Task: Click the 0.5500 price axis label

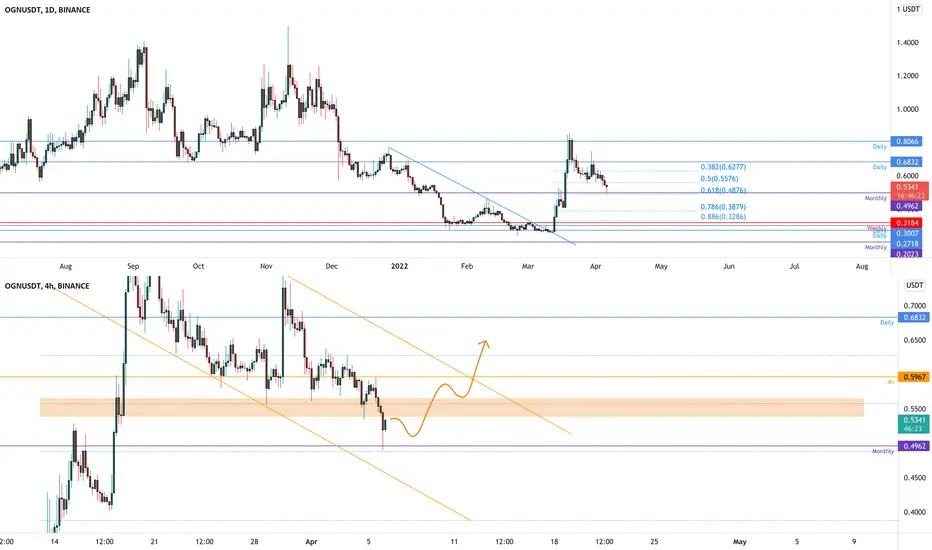Action: pos(915,409)
